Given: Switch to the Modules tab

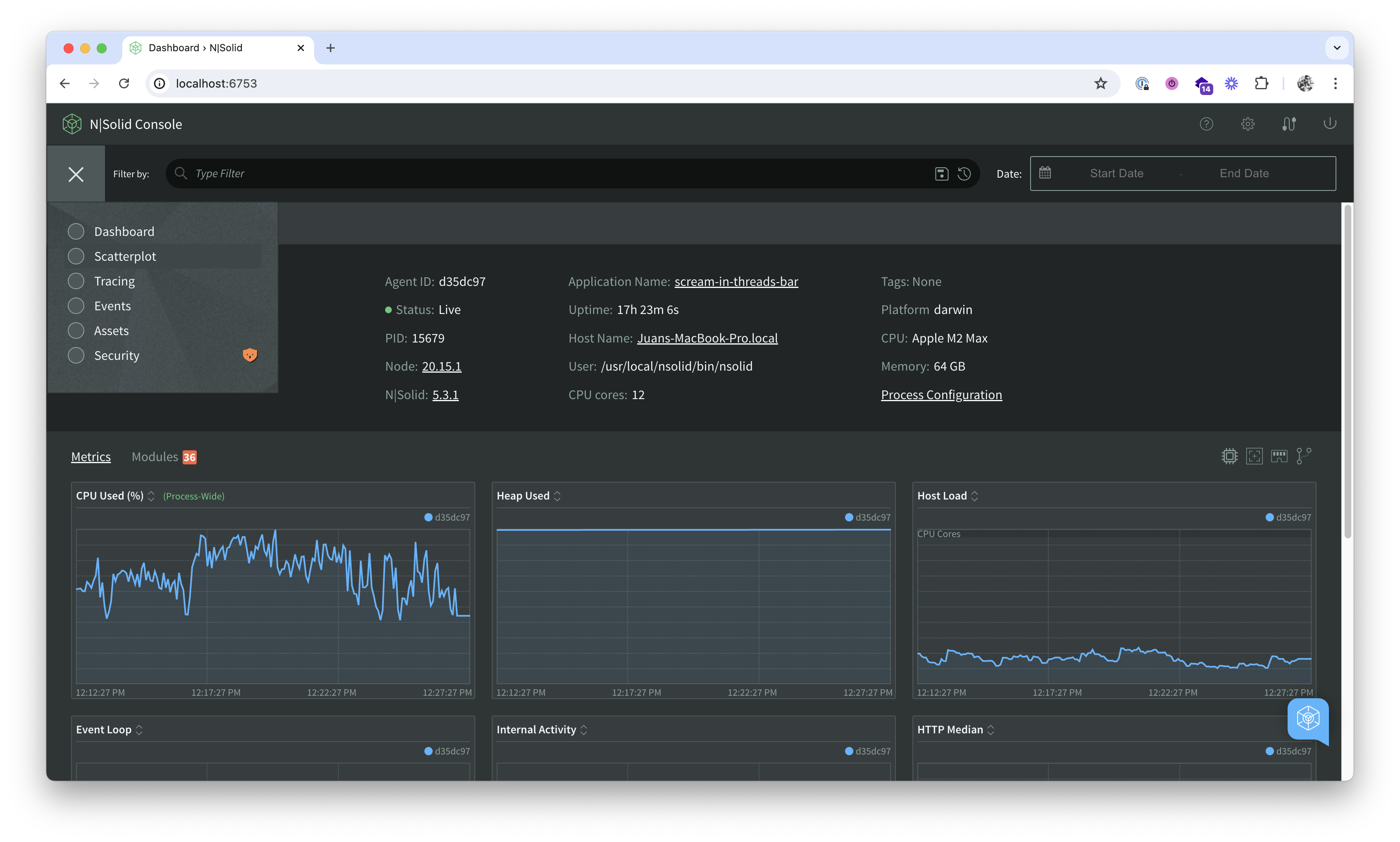Looking at the screenshot, I should pos(155,457).
